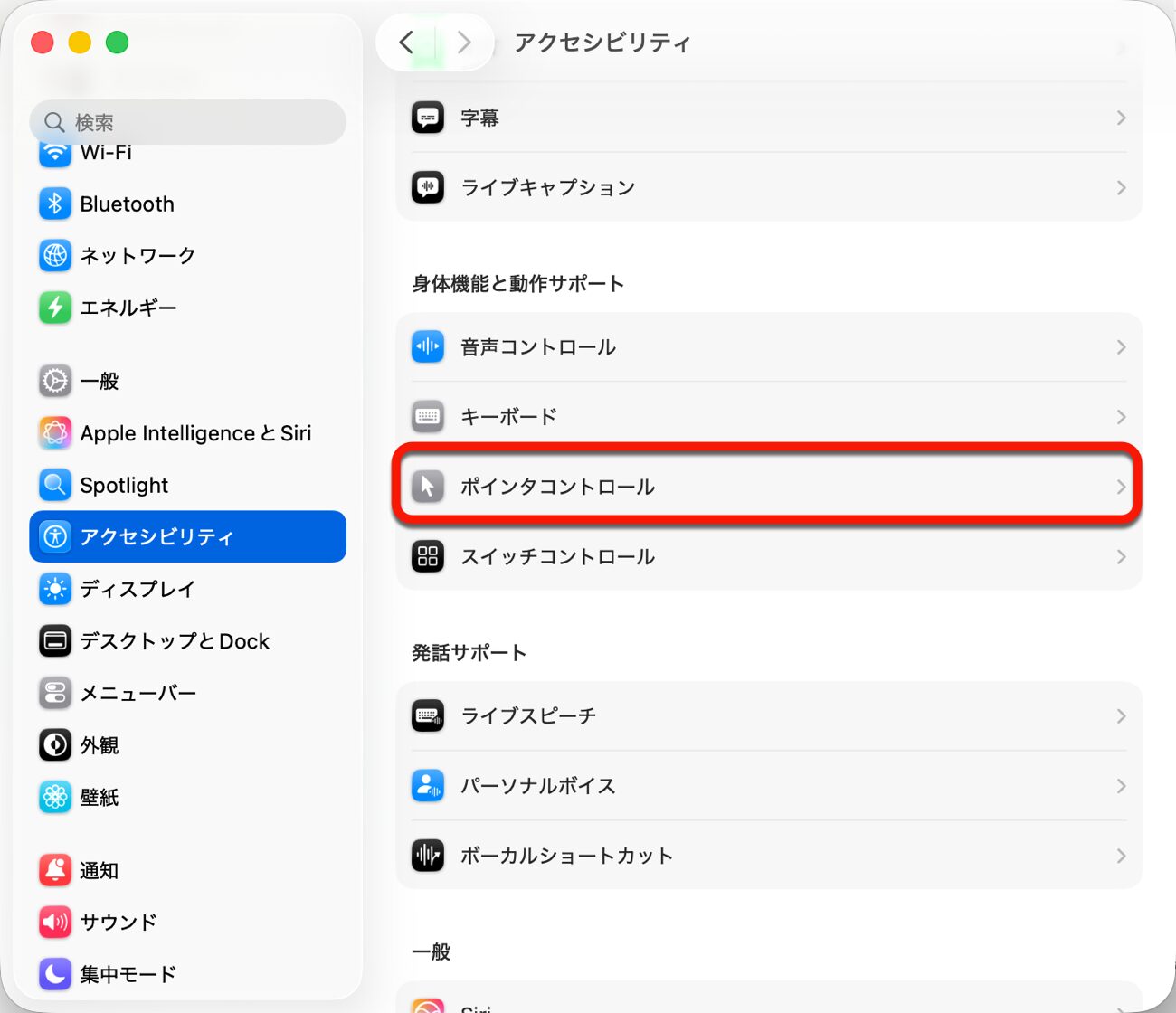Click the アクセシビリティ sidebar icon
This screenshot has width=1176, height=1013.
coord(55,536)
